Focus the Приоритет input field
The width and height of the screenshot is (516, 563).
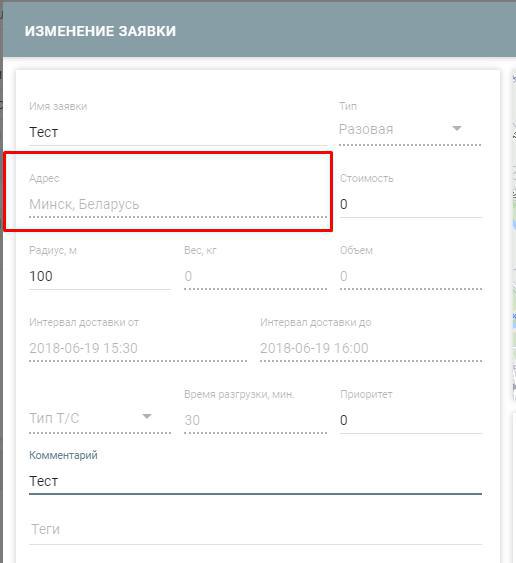click(x=410, y=420)
